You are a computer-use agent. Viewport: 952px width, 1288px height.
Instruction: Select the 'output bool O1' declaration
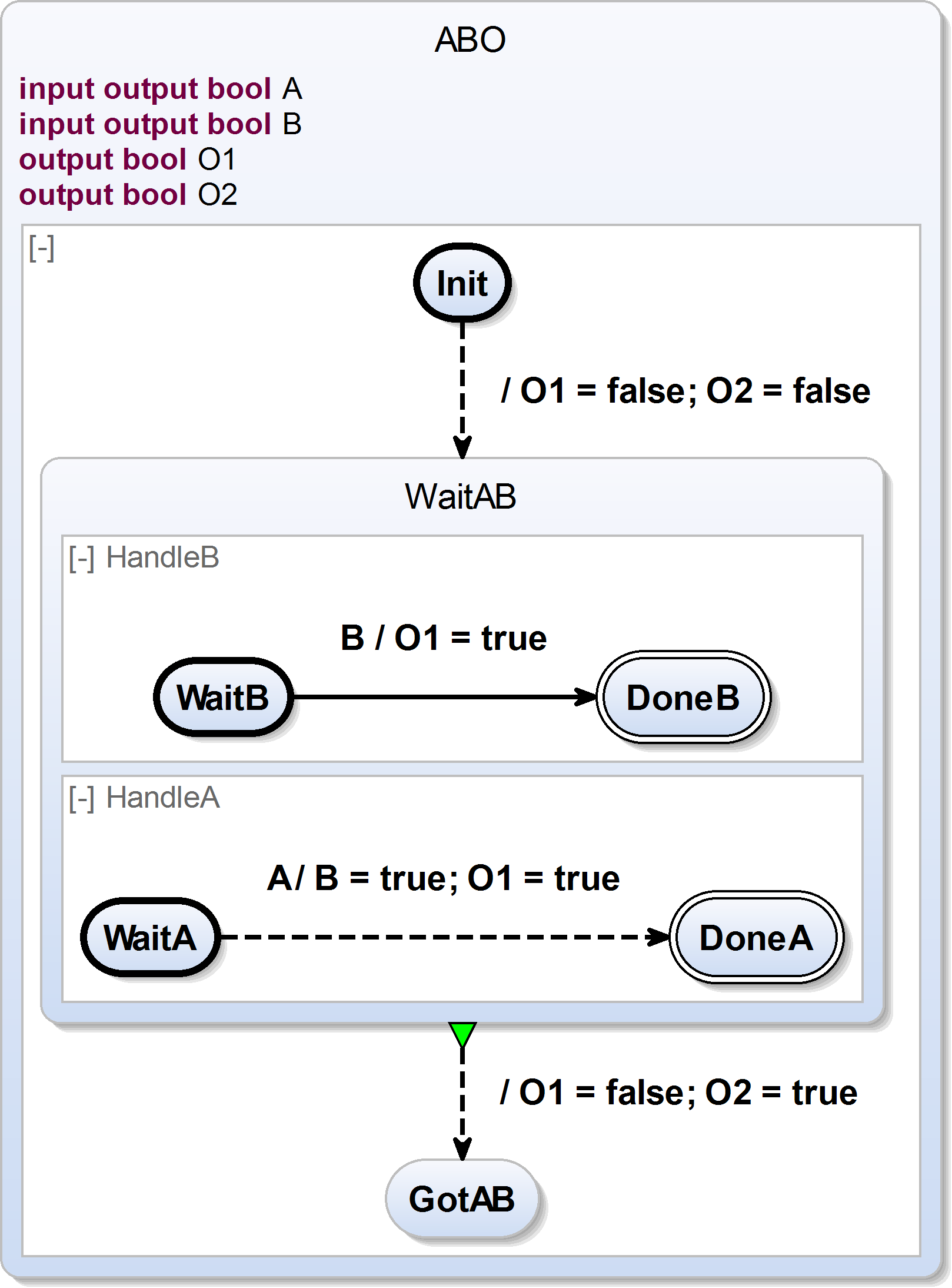127,160
